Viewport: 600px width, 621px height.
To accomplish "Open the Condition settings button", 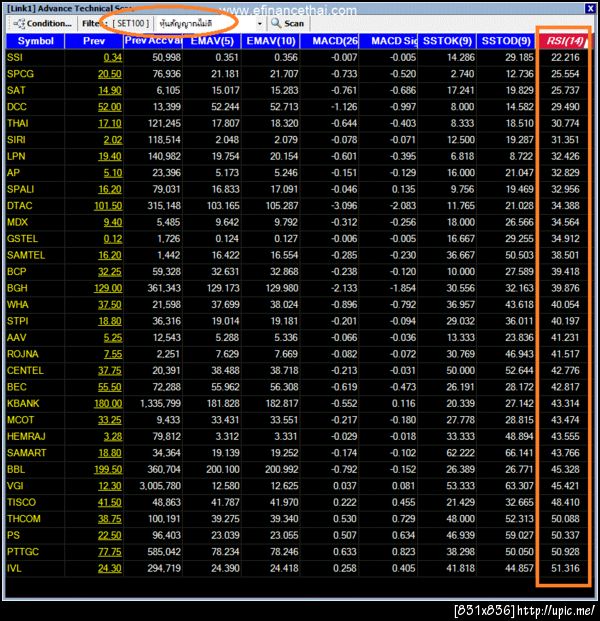I will pyautogui.click(x=42, y=24).
